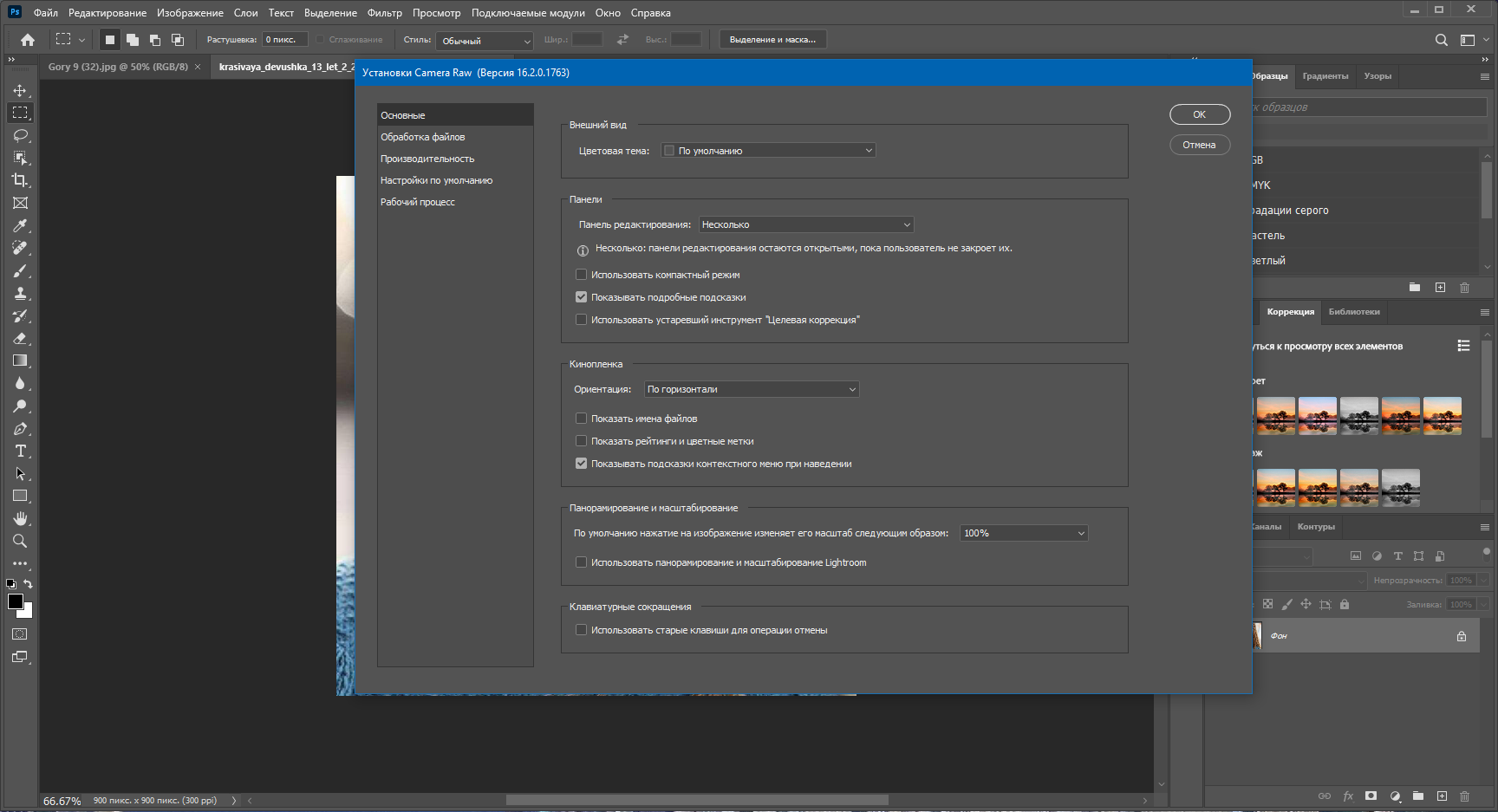Select the Object Selection tool
Image resolution: width=1498 pixels, height=812 pixels.
tap(20, 158)
